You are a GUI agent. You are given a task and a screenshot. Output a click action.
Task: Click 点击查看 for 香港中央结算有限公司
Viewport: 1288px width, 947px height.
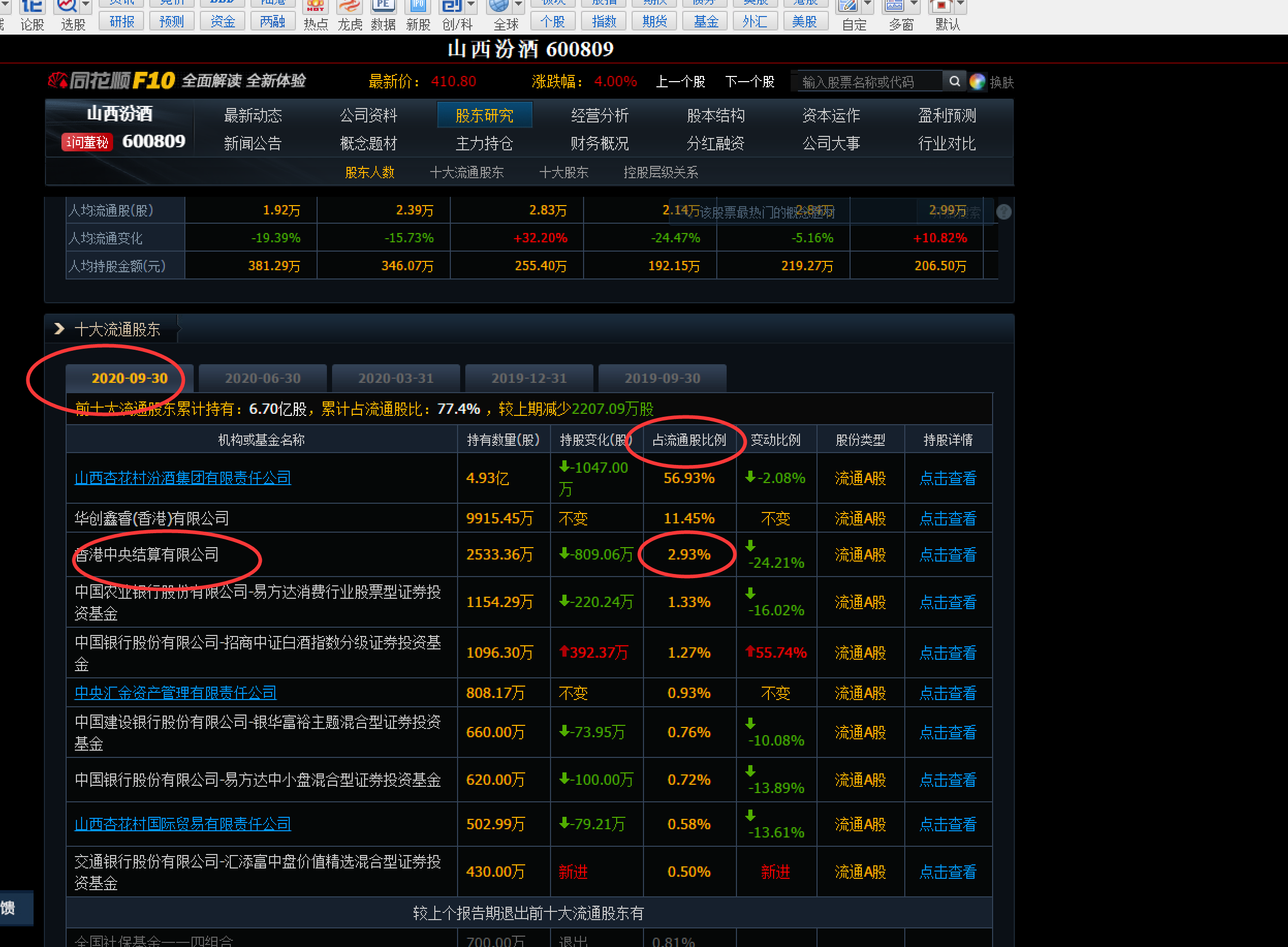948,555
